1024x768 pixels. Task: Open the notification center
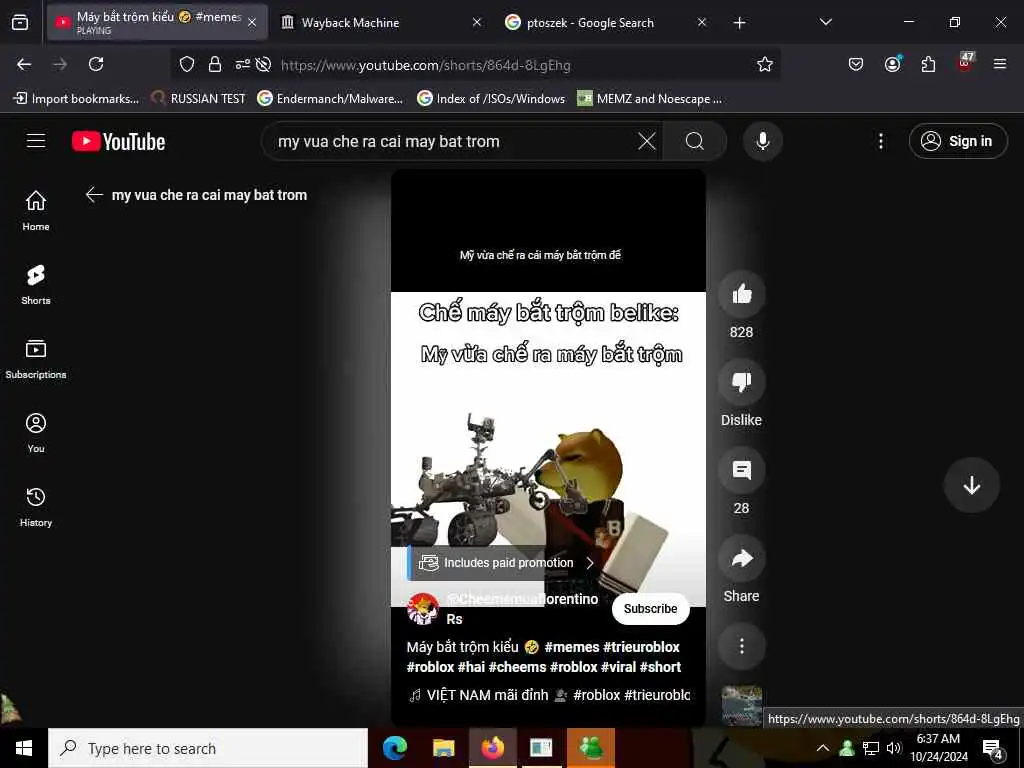[x=993, y=748]
